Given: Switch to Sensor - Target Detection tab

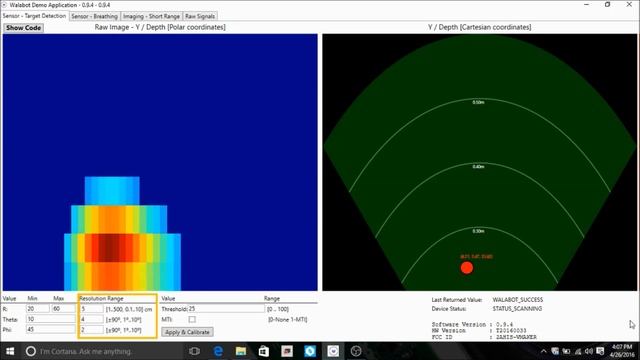Looking at the screenshot, I should point(34,16).
